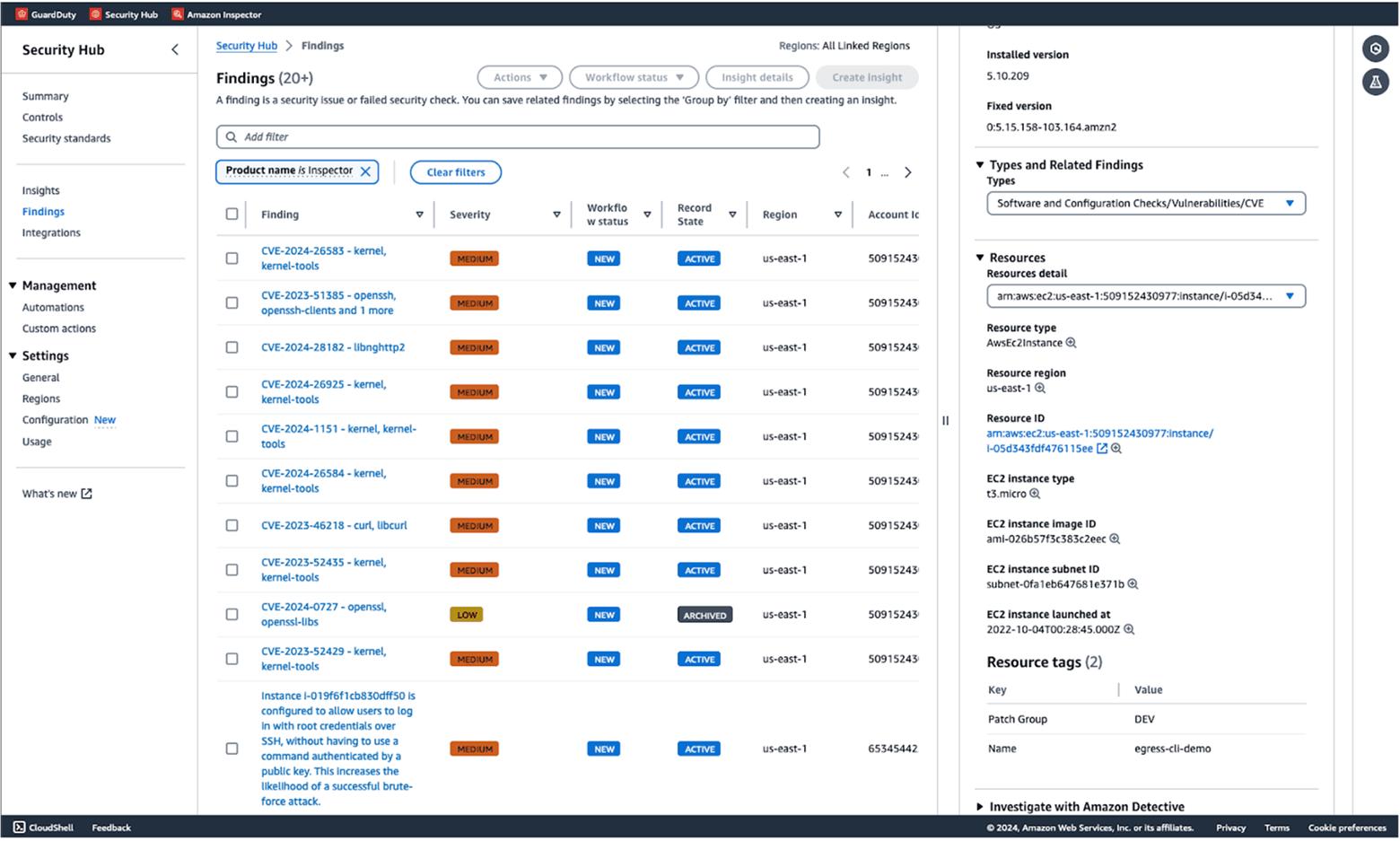Open Resource ID external link icon
Screen dimensions: 1400x841
tap(1102, 449)
